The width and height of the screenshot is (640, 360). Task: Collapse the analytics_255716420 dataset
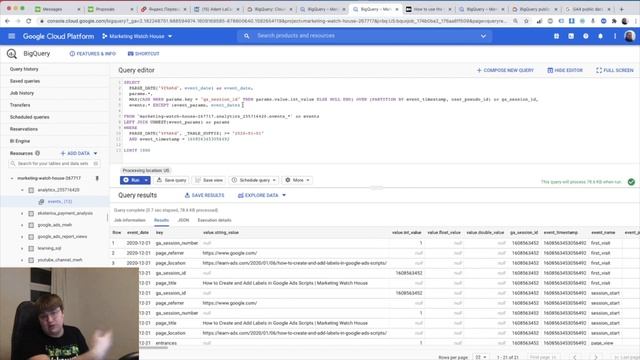coord(22,190)
